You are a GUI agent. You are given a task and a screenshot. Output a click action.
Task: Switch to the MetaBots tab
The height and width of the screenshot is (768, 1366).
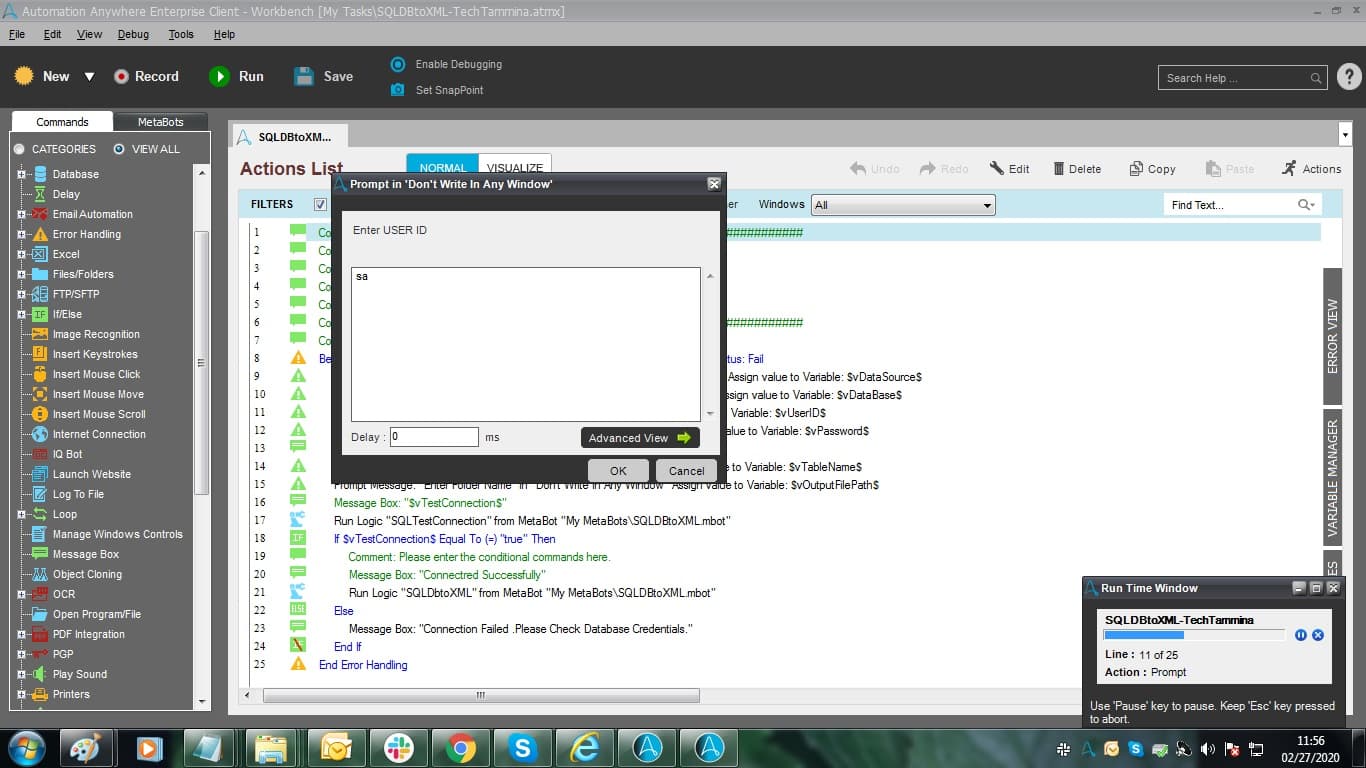(161, 122)
